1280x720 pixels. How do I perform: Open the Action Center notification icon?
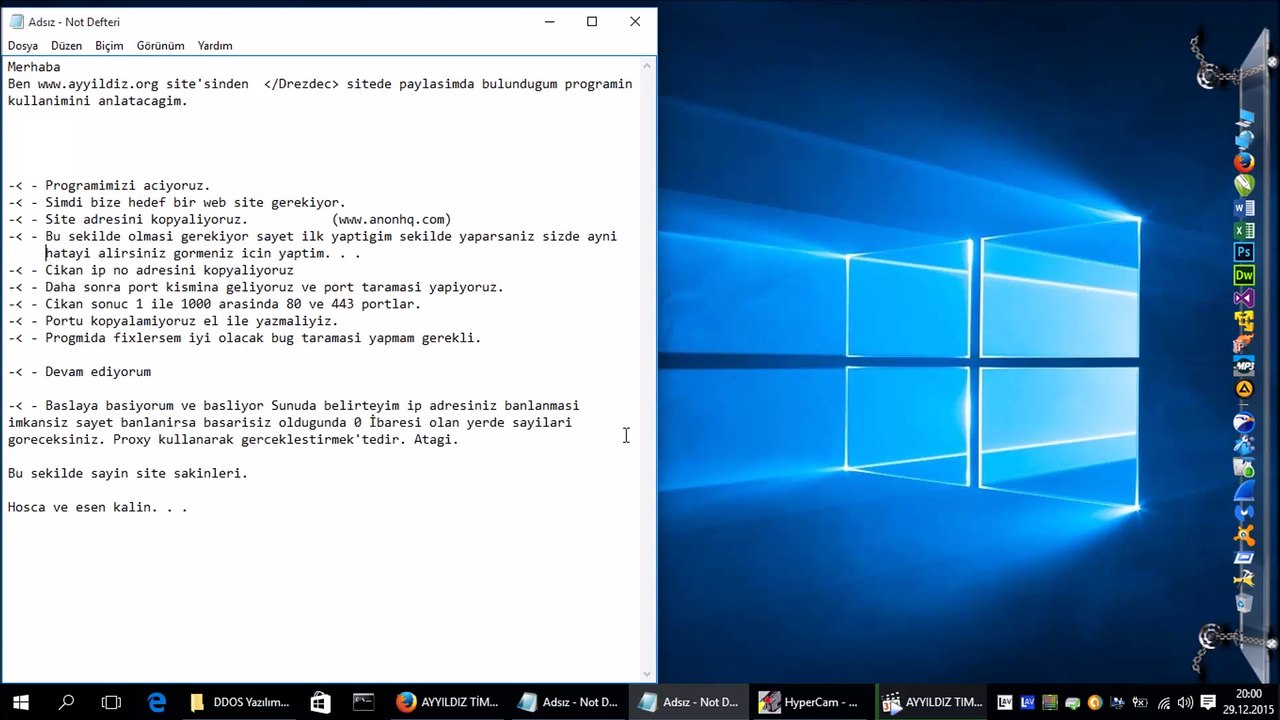[x=1208, y=702]
